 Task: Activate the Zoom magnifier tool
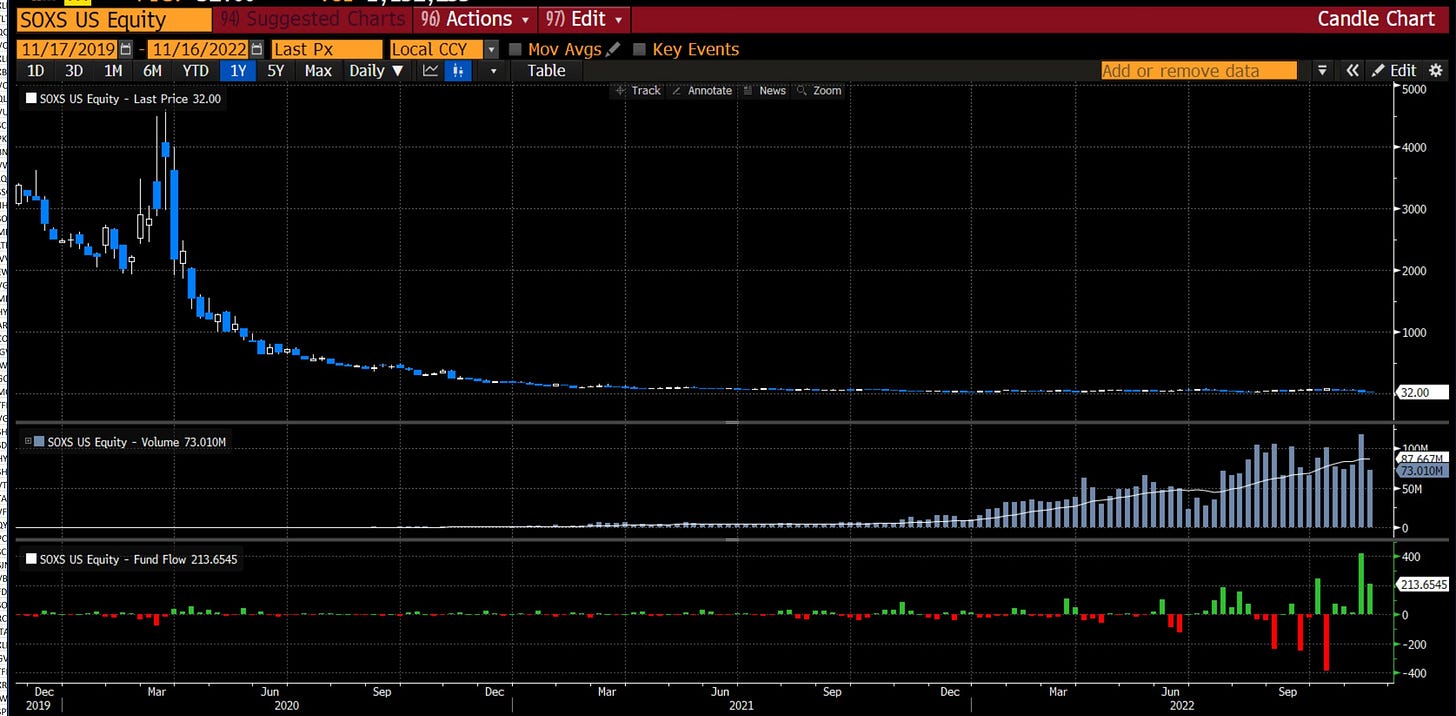820,90
